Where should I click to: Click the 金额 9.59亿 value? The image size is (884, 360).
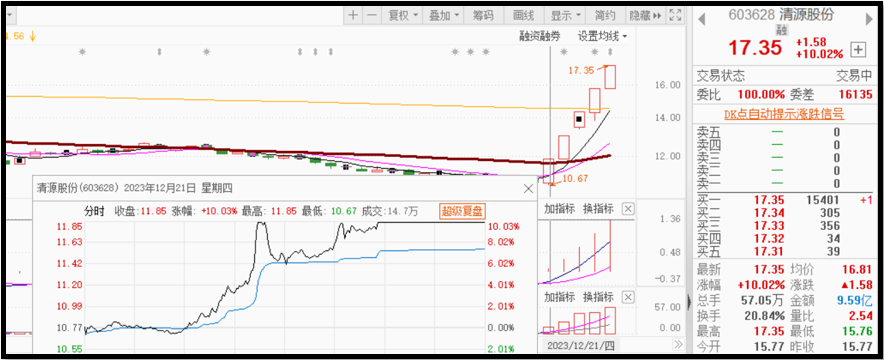click(855, 300)
